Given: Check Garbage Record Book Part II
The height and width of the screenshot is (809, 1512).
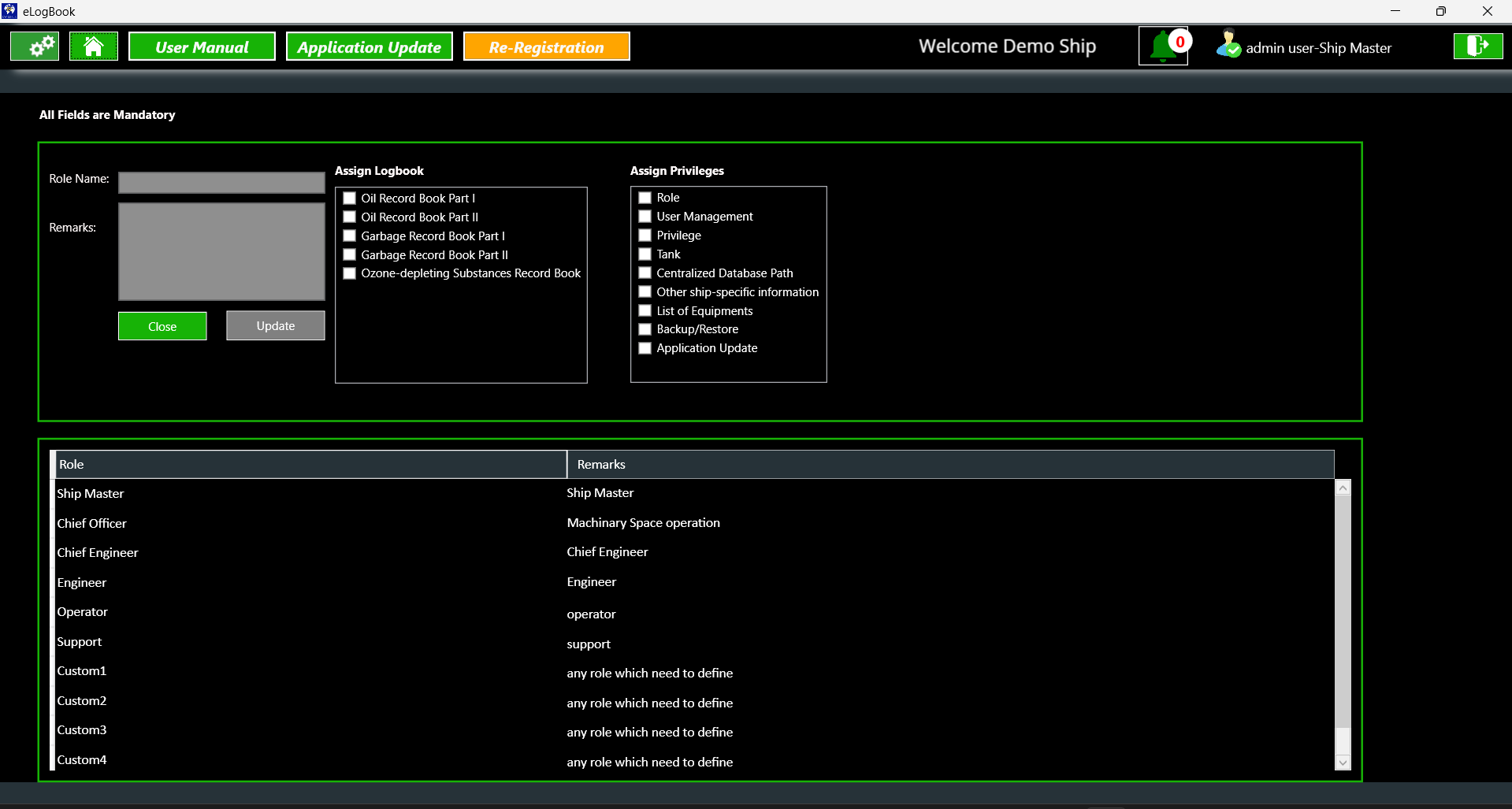Looking at the screenshot, I should (x=349, y=254).
